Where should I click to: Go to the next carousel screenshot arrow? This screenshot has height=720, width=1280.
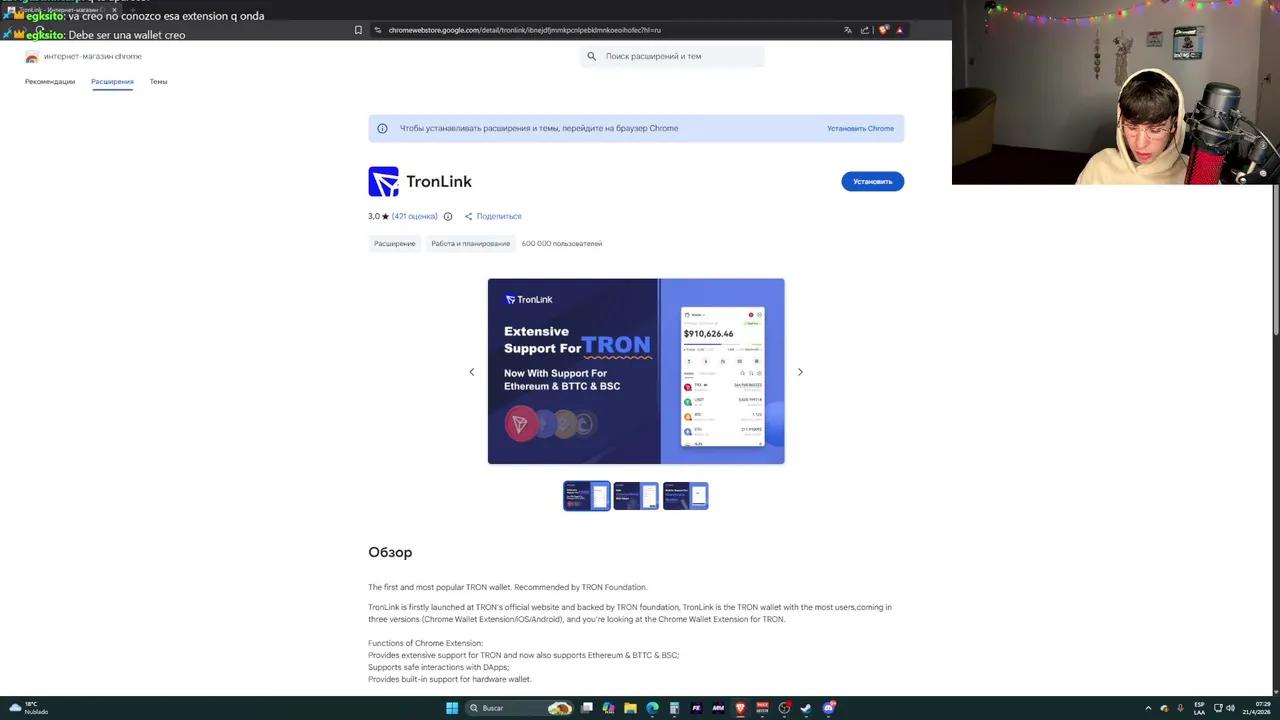pyautogui.click(x=800, y=372)
